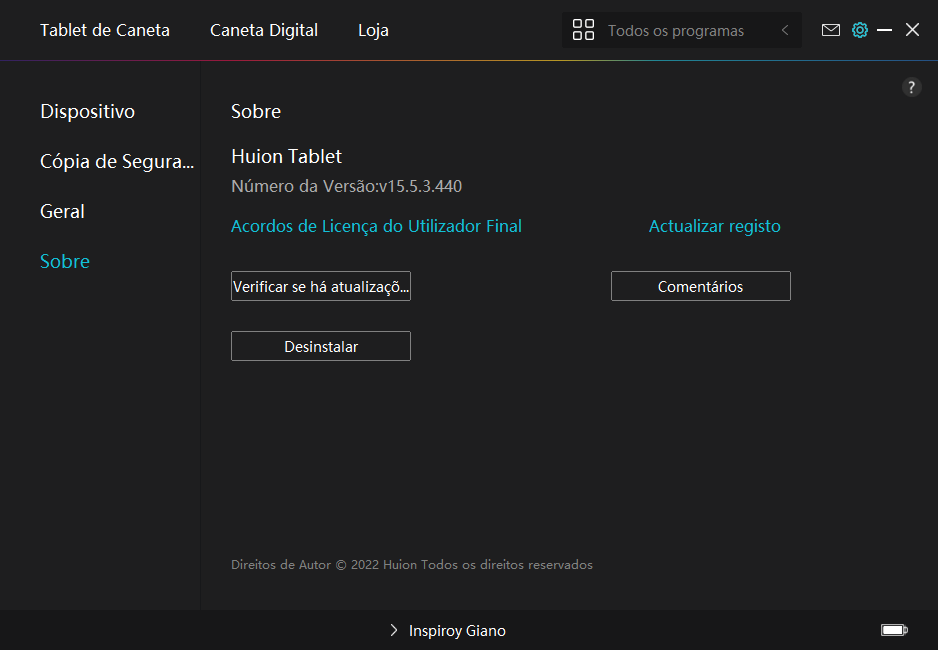
Task: Click the Direitos de Autor copyright line
Action: [412, 564]
